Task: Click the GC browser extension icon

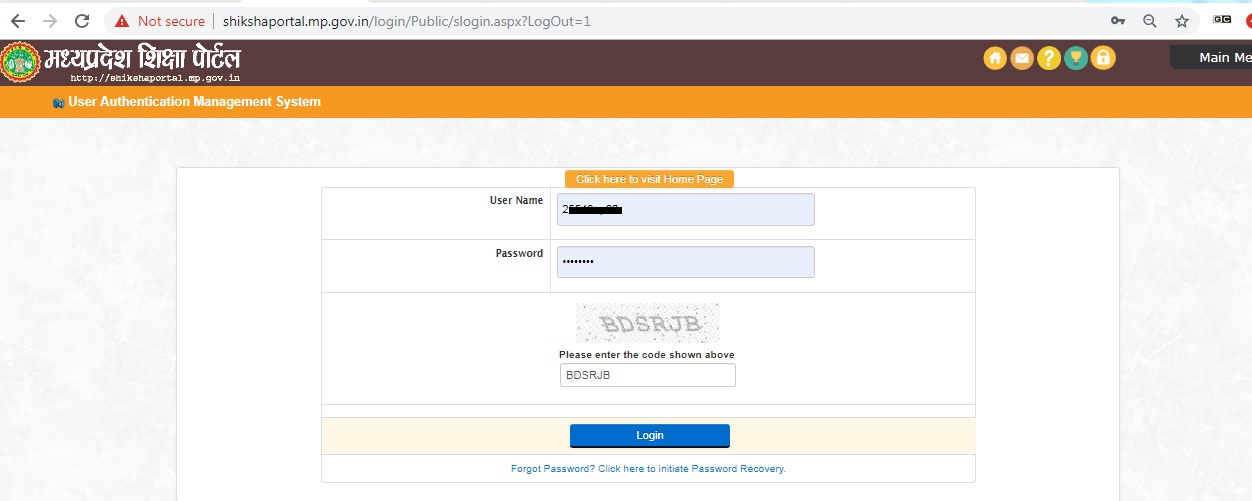Action: point(1222,19)
